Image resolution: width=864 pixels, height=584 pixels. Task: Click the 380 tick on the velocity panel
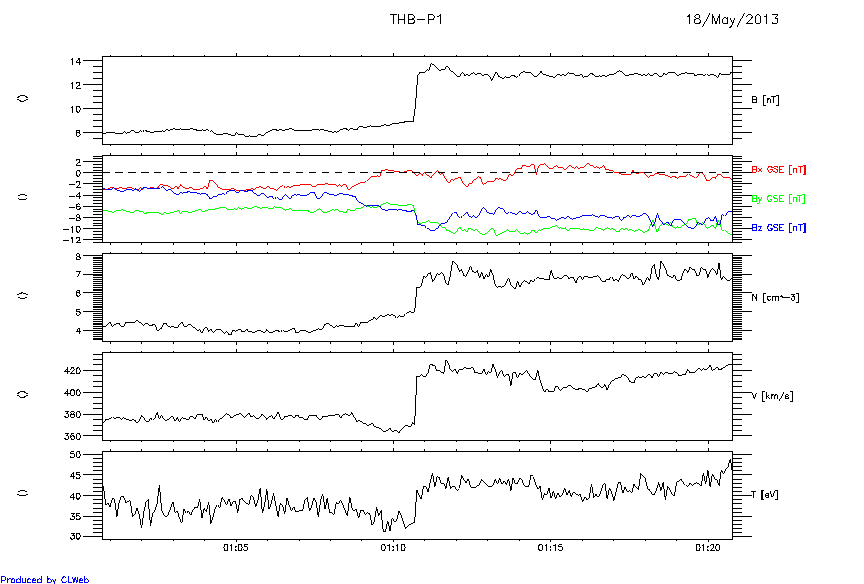72,414
